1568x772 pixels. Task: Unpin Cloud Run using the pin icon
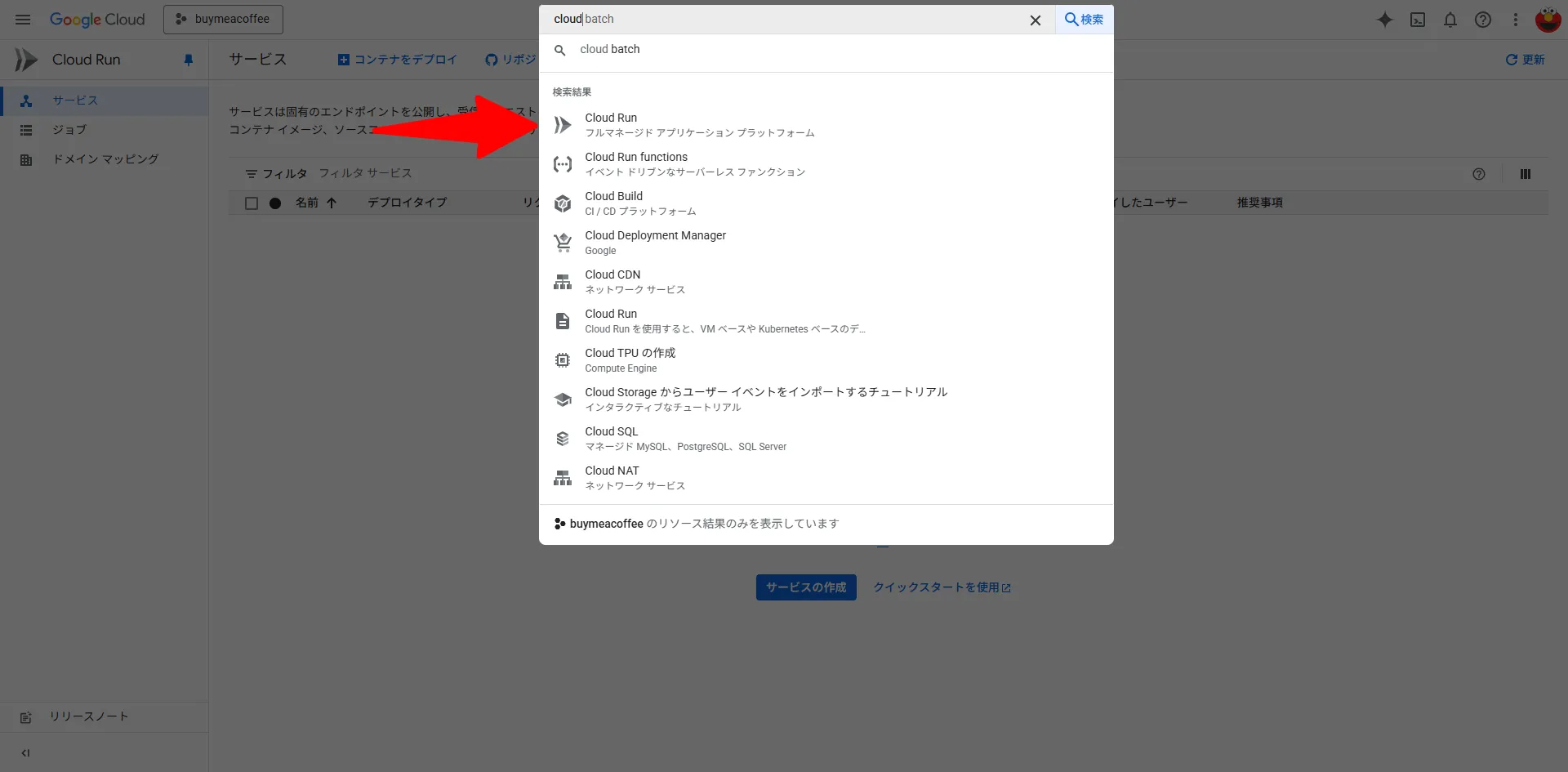[189, 60]
